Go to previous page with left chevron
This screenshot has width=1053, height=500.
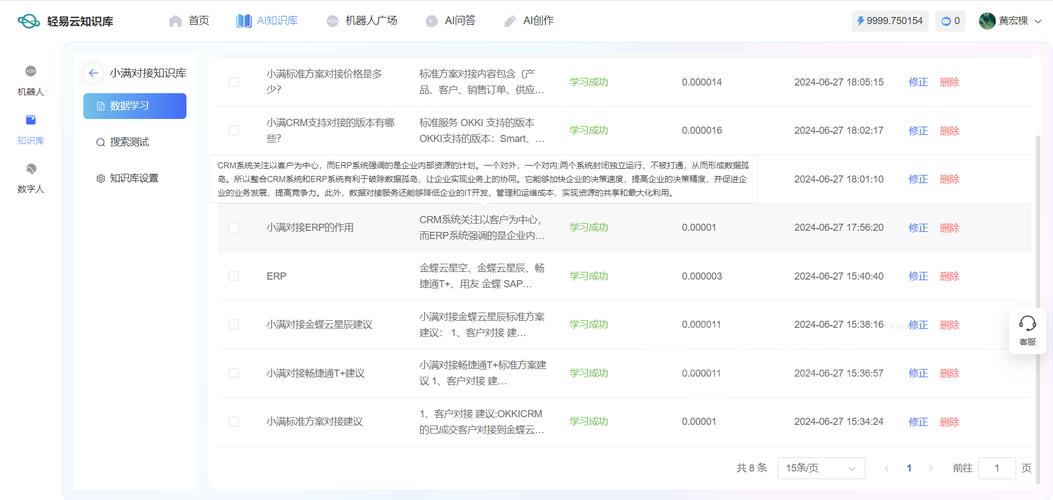pos(887,468)
